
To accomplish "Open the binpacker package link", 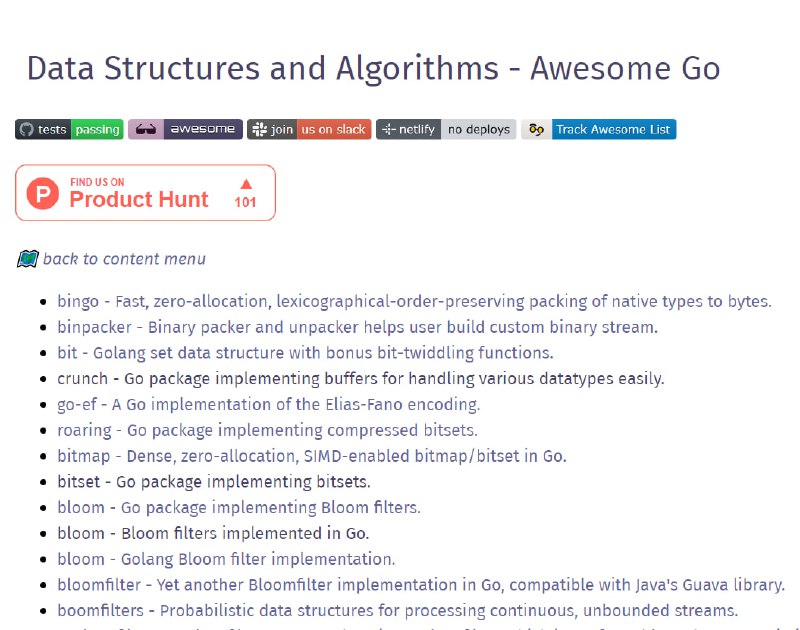I will tap(94, 327).
